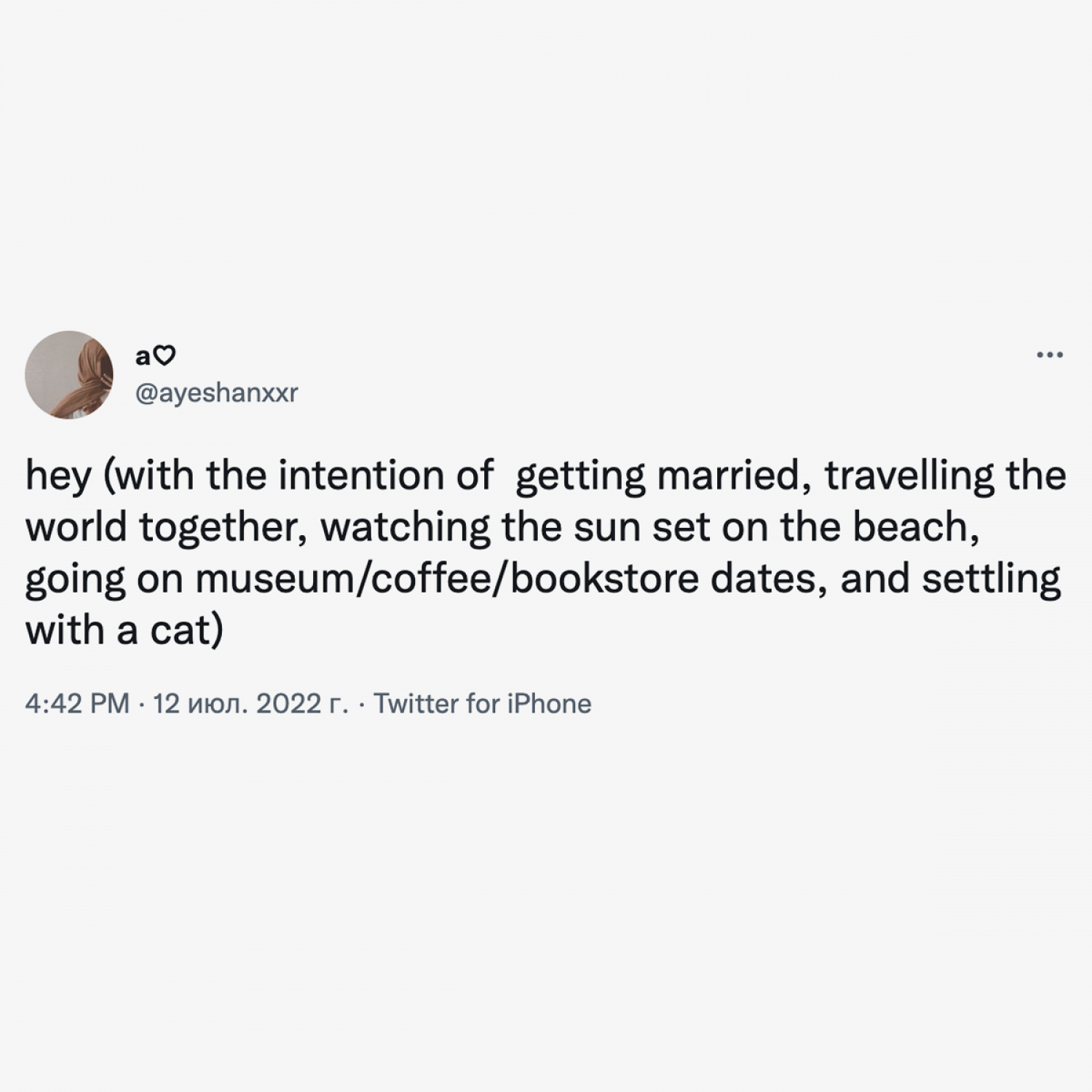Click "travelling the" at end of first line
This screenshot has width=1092, height=1092.
[x=945, y=475]
